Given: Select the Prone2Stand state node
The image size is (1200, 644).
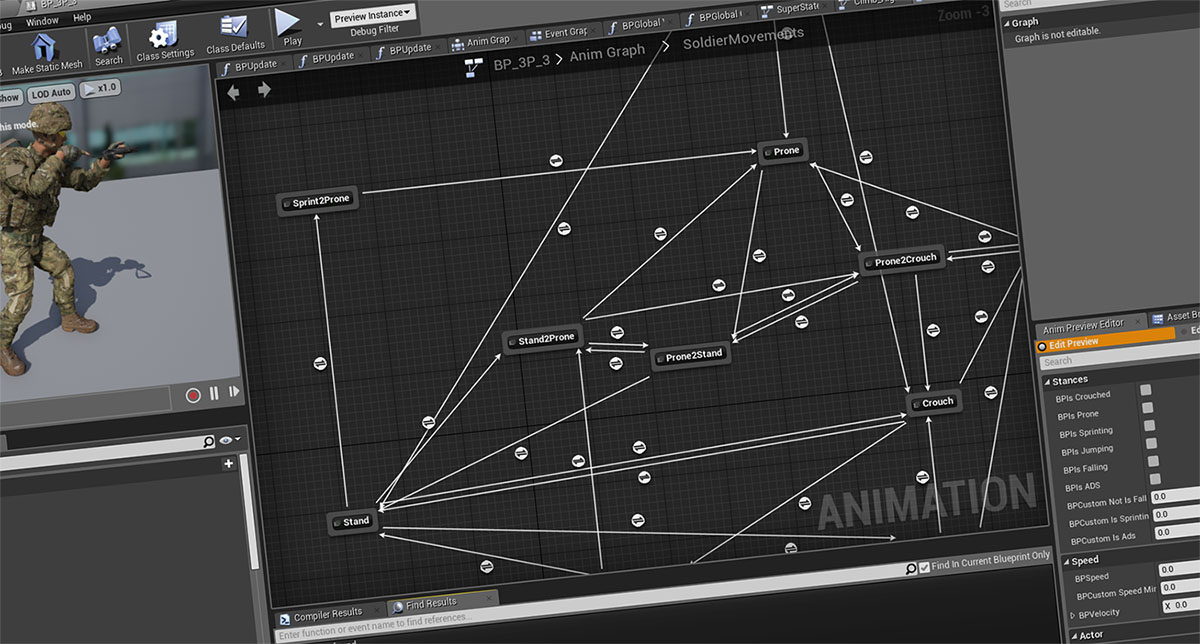Looking at the screenshot, I should click(689, 356).
